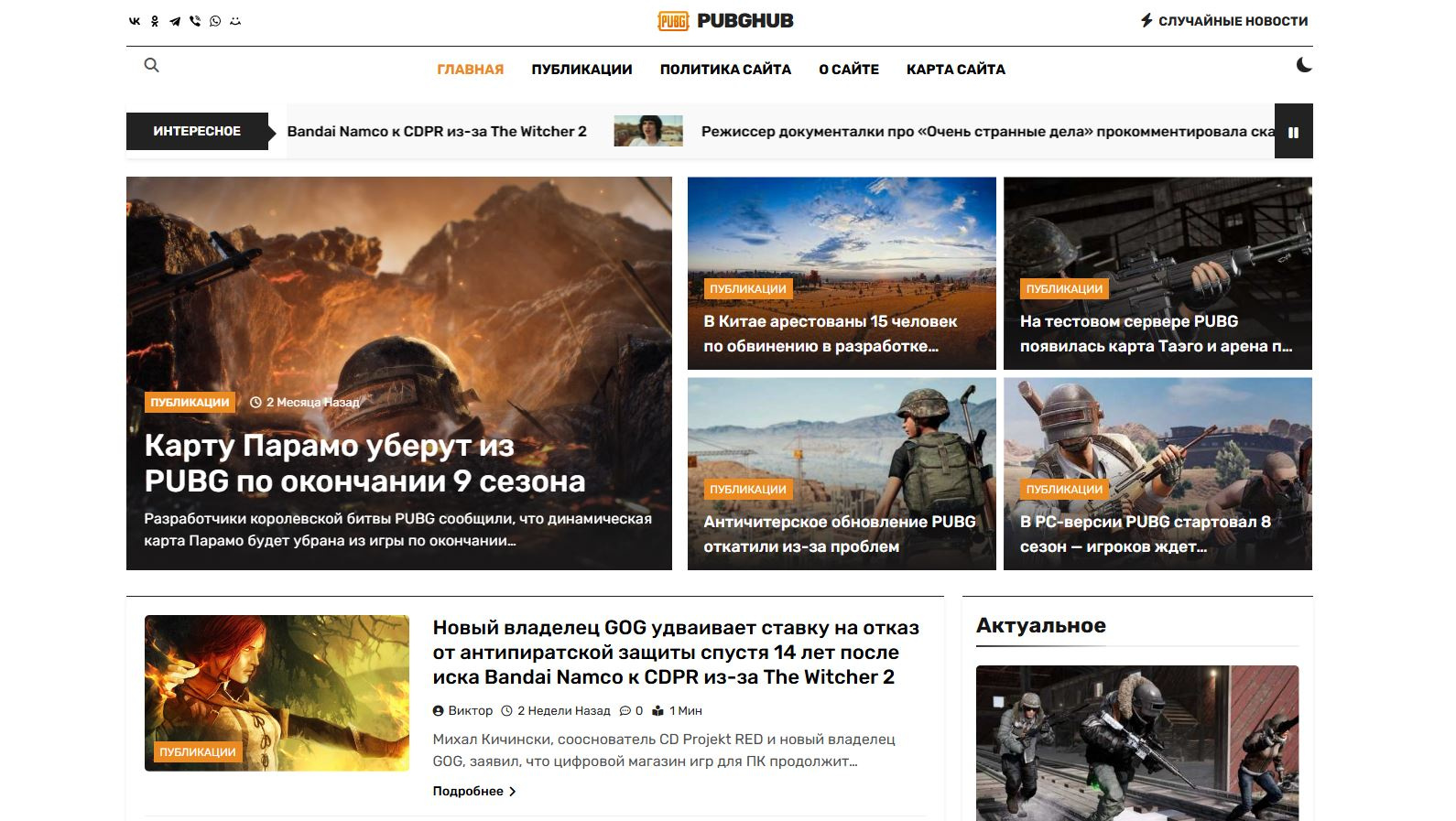Viewport: 1456px width, 821px height.
Task: Open comments count on GOG article
Action: tap(631, 711)
